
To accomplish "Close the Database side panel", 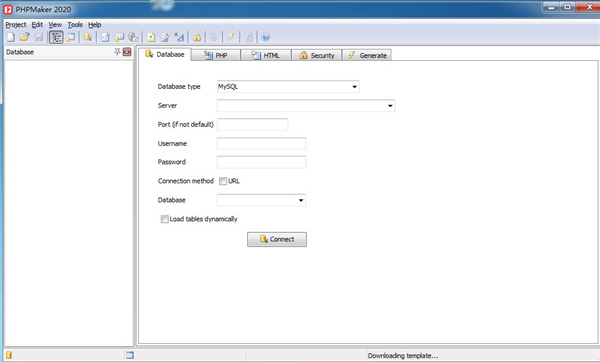I will tap(127, 52).
